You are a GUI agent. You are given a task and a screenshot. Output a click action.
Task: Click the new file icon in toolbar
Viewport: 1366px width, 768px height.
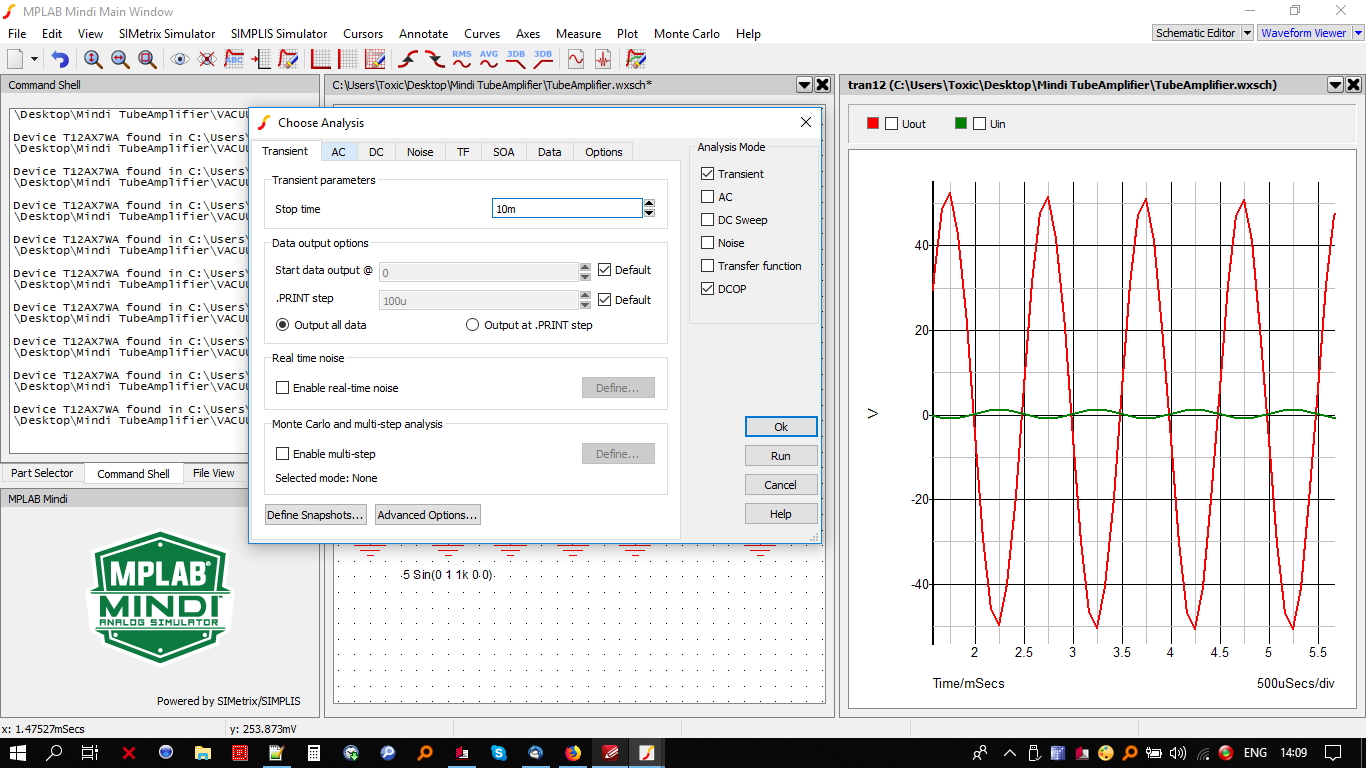tap(15, 60)
